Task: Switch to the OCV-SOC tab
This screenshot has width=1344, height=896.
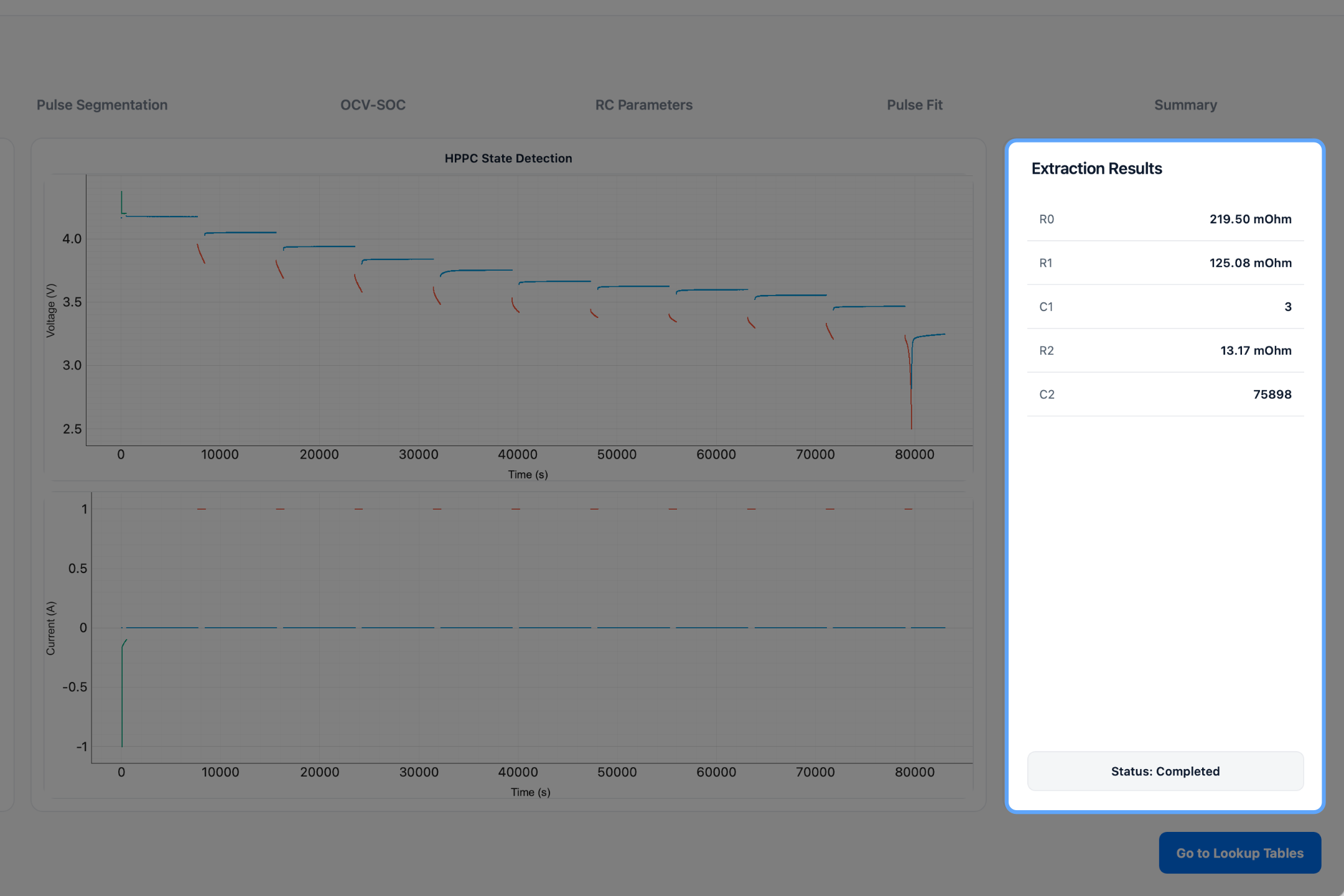Action: pyautogui.click(x=373, y=105)
